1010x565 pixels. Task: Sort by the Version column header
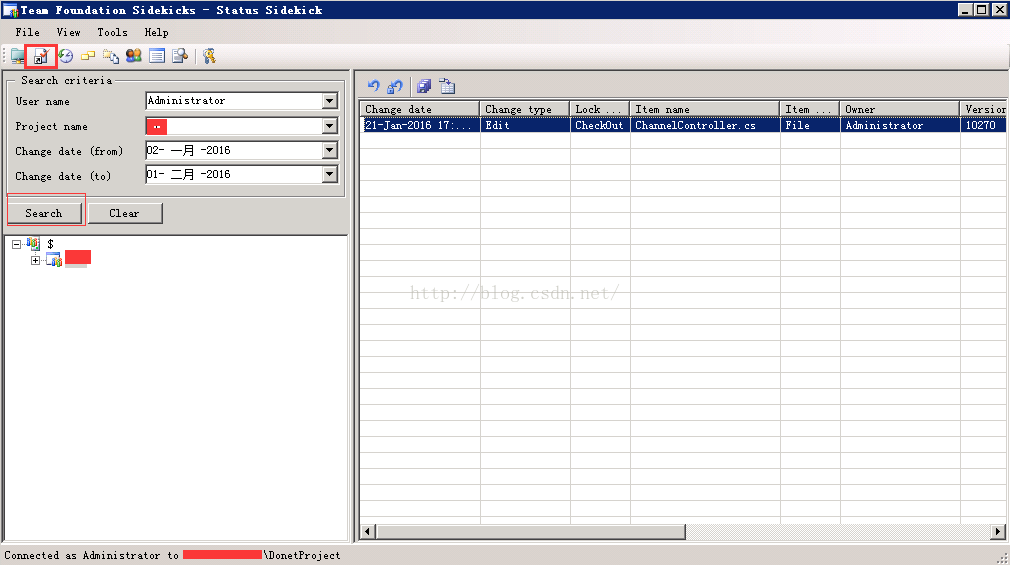click(983, 109)
